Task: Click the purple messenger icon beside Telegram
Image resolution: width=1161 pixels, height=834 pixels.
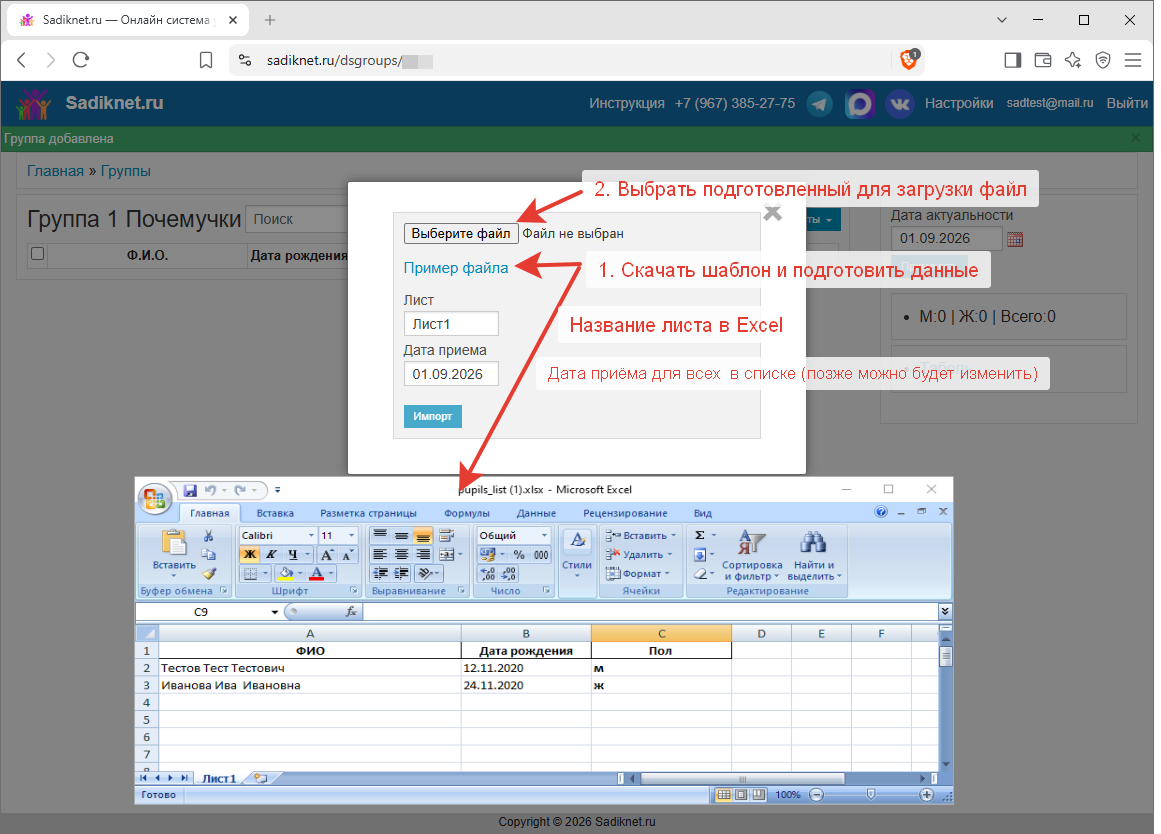Action: point(860,104)
